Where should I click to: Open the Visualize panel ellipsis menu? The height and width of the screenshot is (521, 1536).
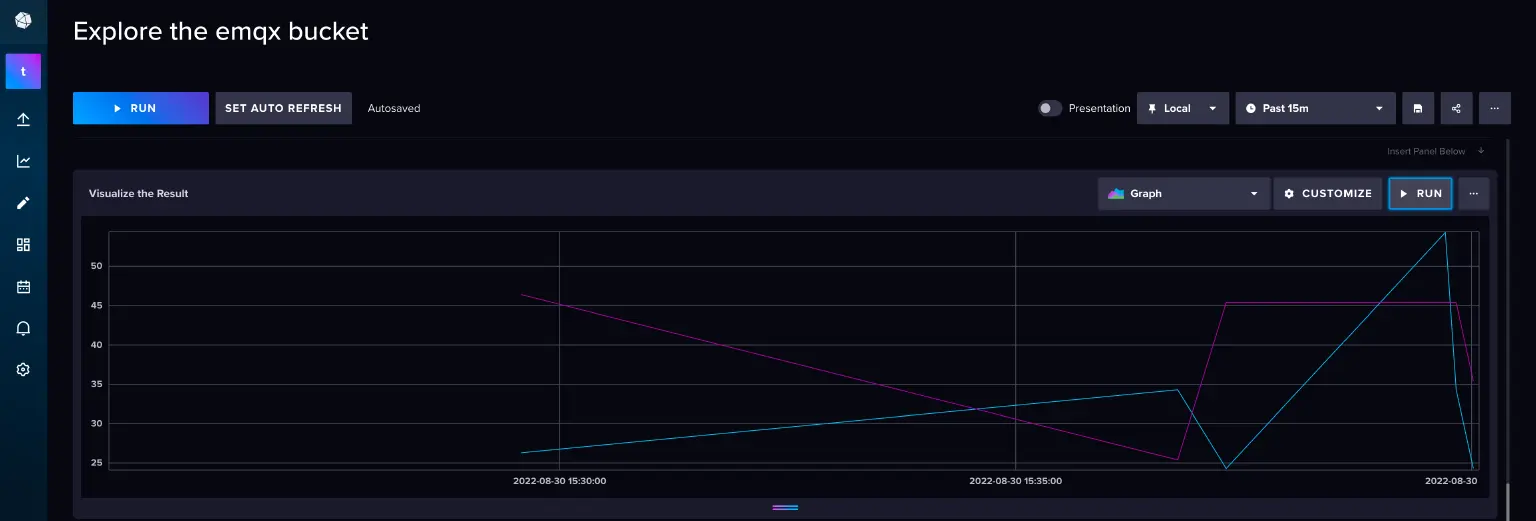(1474, 194)
